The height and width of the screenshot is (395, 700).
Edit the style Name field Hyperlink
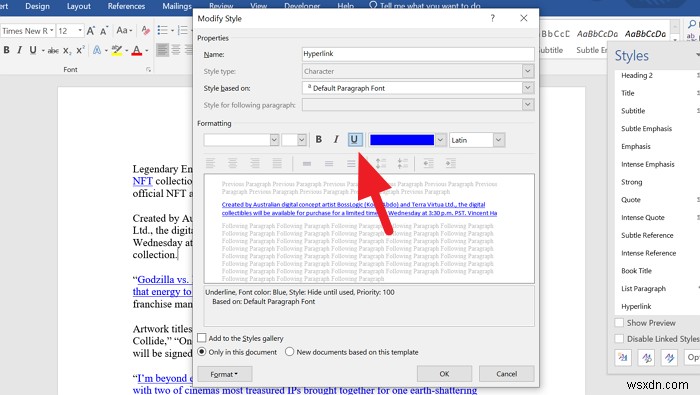click(x=418, y=54)
